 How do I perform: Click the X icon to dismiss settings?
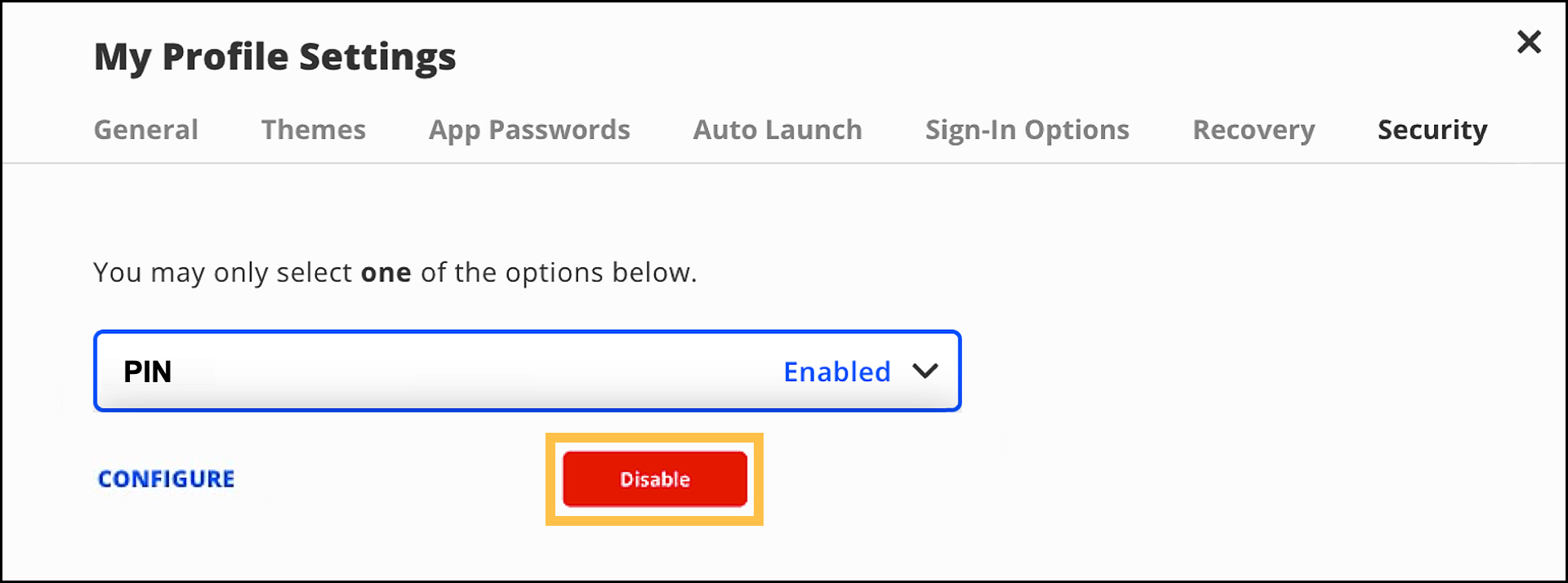click(1528, 42)
